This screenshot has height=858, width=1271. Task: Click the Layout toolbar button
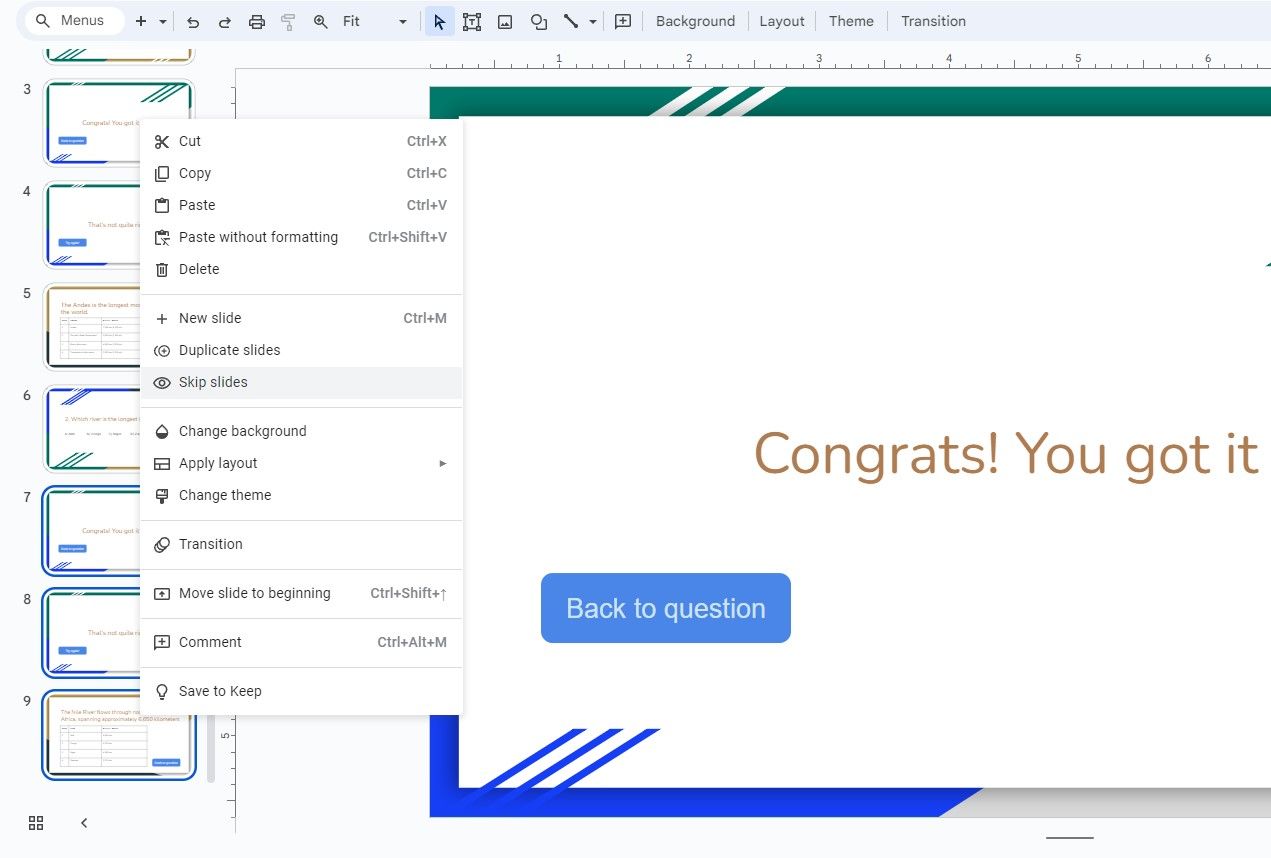pos(782,21)
